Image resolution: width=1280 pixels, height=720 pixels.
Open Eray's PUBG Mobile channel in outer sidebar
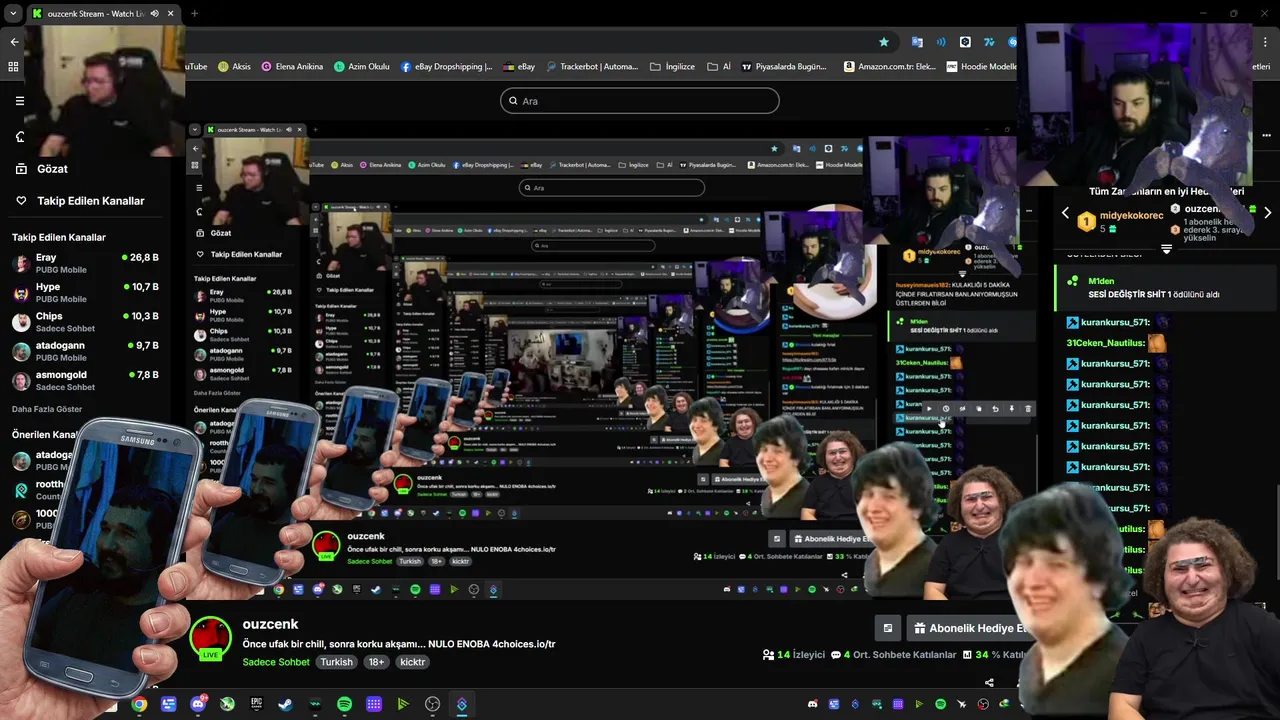[85, 264]
